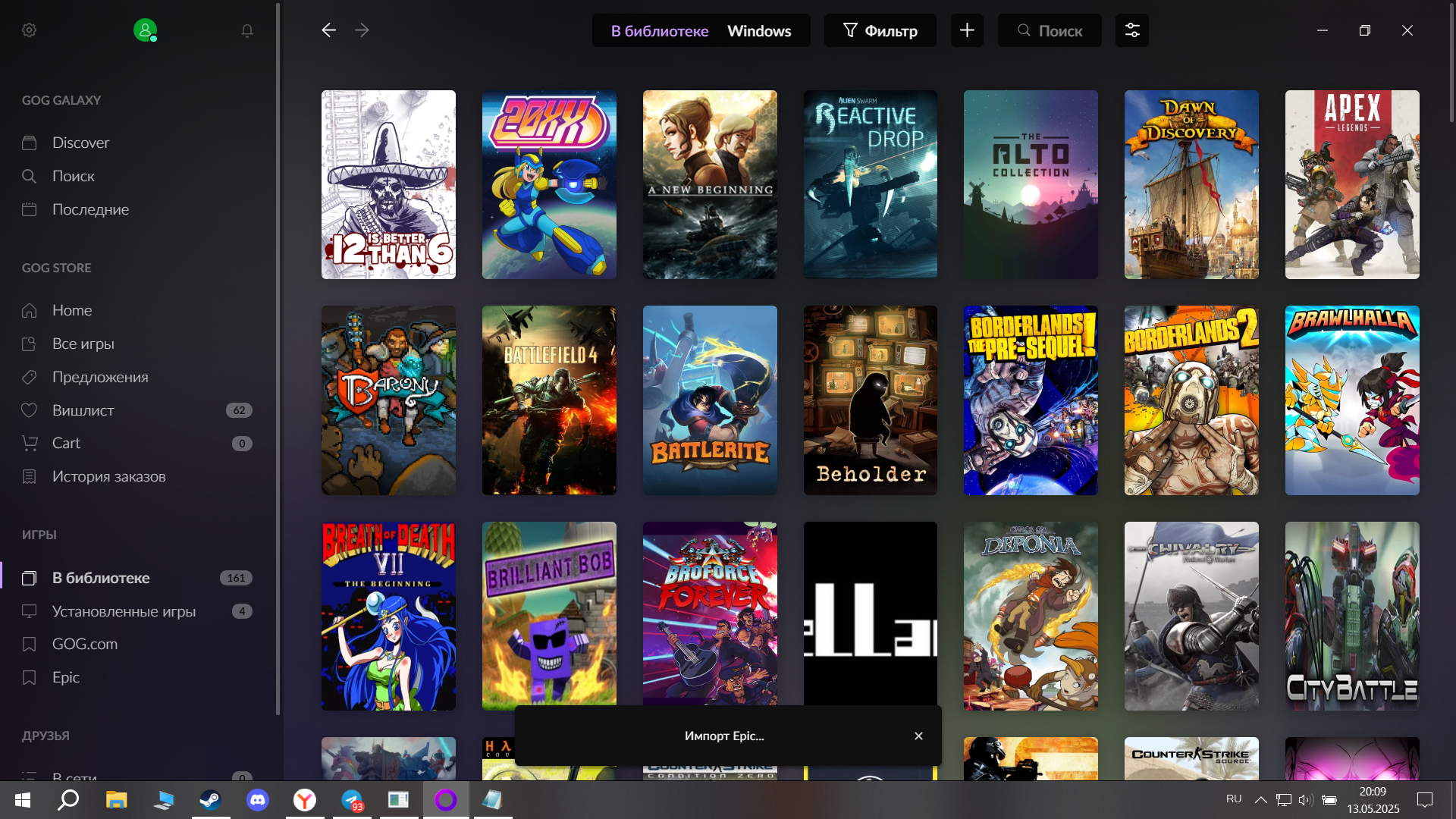Screen dimensions: 1456x819
Task: Open File Explorer from taskbar
Action: click(x=116, y=800)
